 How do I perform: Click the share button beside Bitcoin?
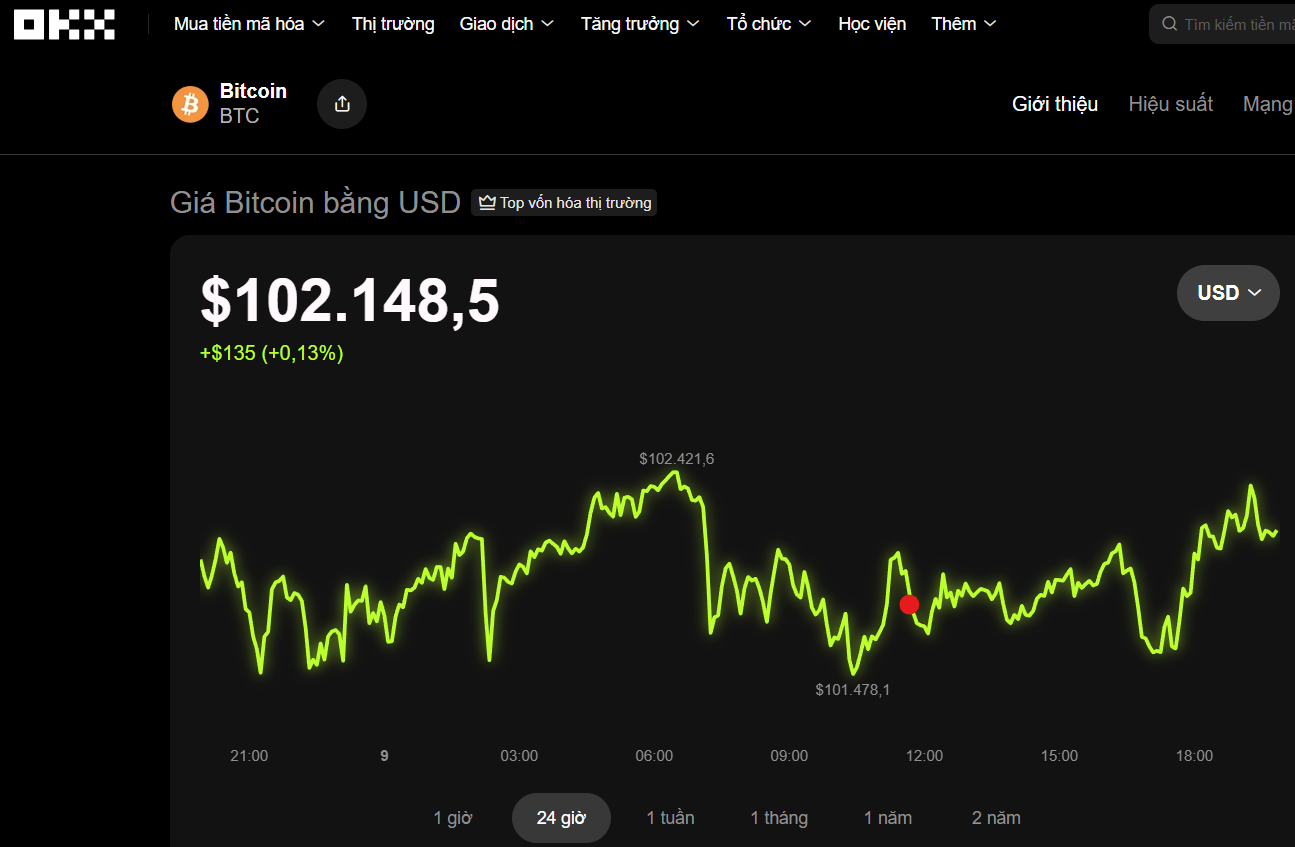pos(342,104)
